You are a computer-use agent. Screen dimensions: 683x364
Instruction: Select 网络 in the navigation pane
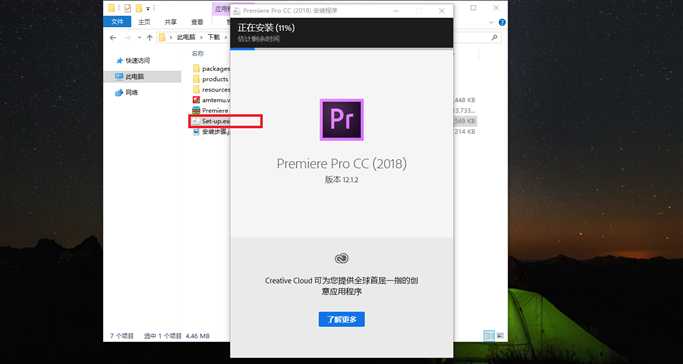click(x=132, y=93)
